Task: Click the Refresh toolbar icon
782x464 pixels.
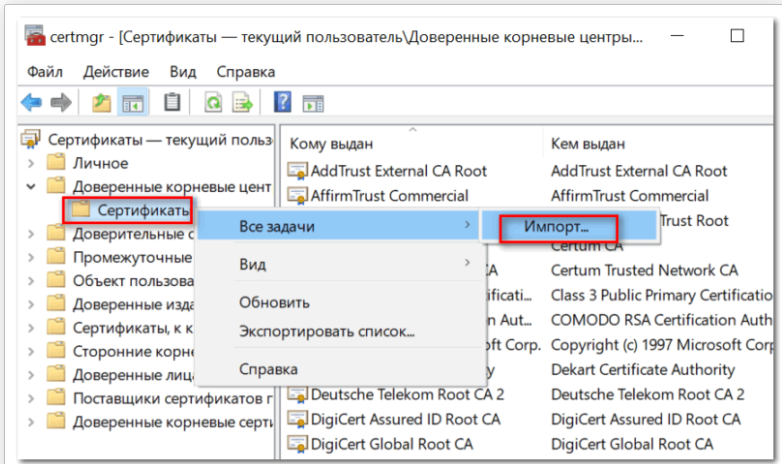Action: click(x=213, y=103)
